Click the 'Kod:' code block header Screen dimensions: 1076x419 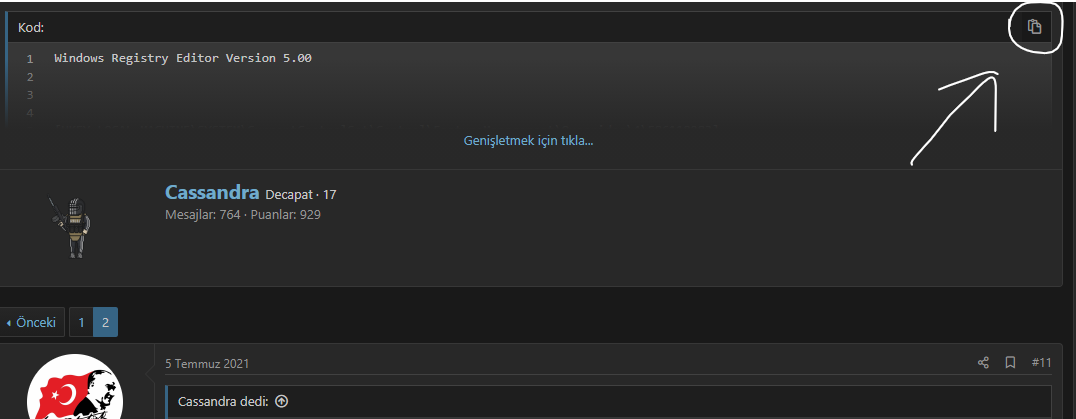pyautogui.click(x=31, y=27)
